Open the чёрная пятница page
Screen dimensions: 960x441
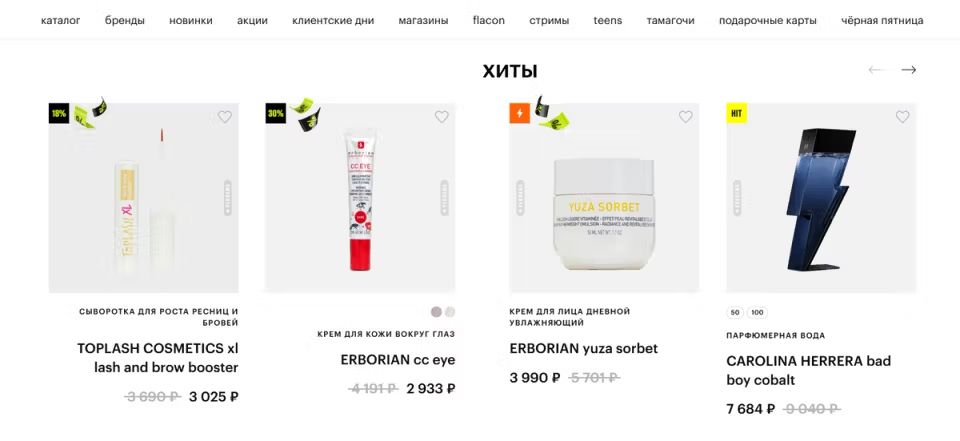(882, 20)
